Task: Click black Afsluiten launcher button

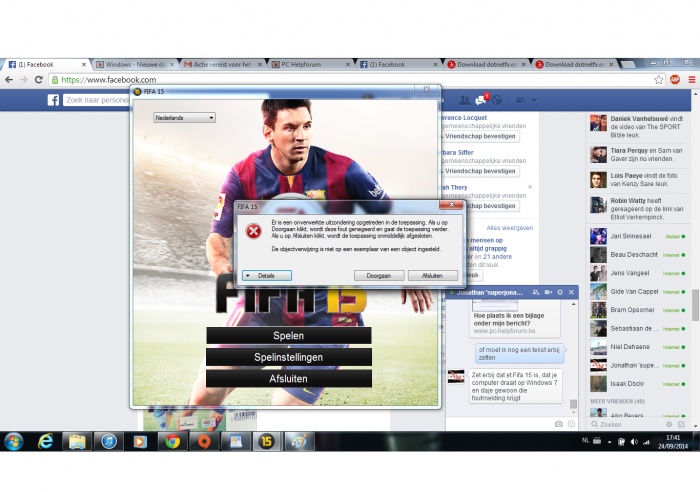Action: pyautogui.click(x=288, y=379)
